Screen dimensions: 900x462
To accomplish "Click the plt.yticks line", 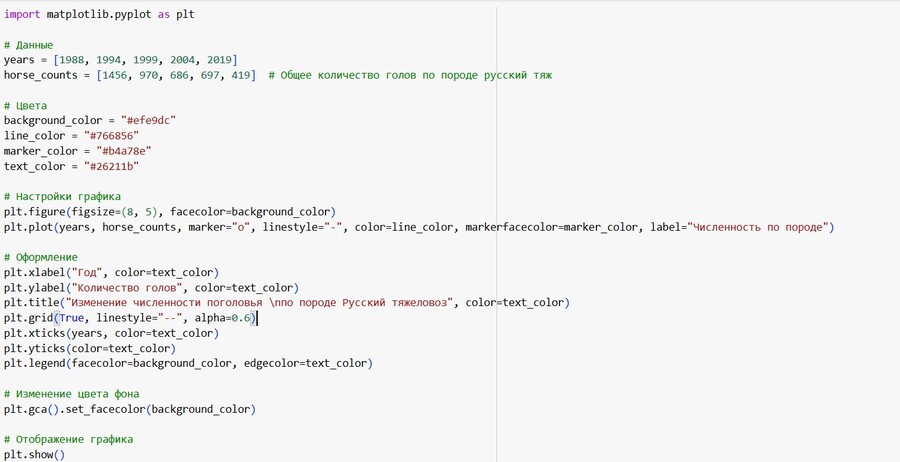I will (x=90, y=348).
